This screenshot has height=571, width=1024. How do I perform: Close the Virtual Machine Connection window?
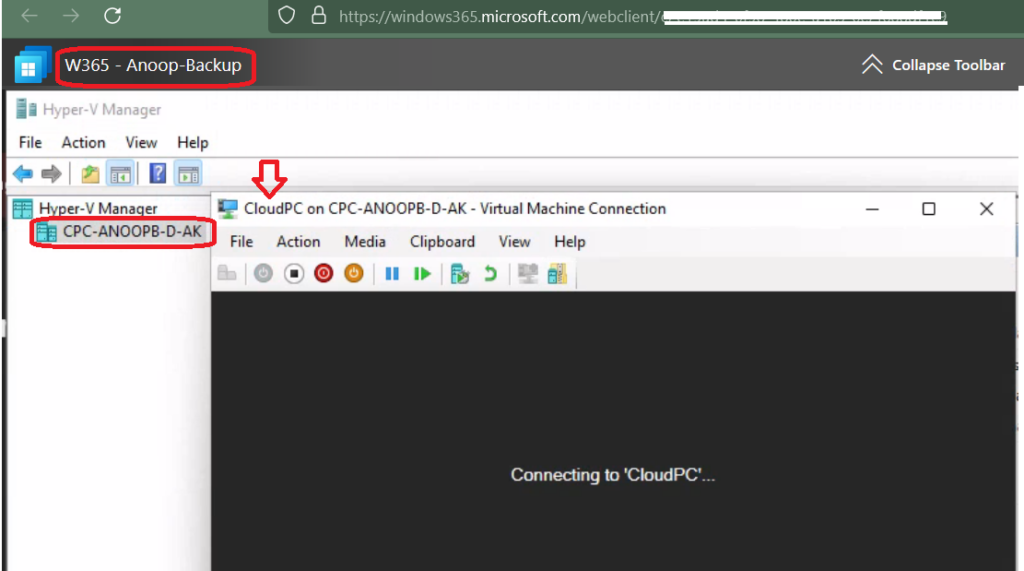click(x=986, y=209)
